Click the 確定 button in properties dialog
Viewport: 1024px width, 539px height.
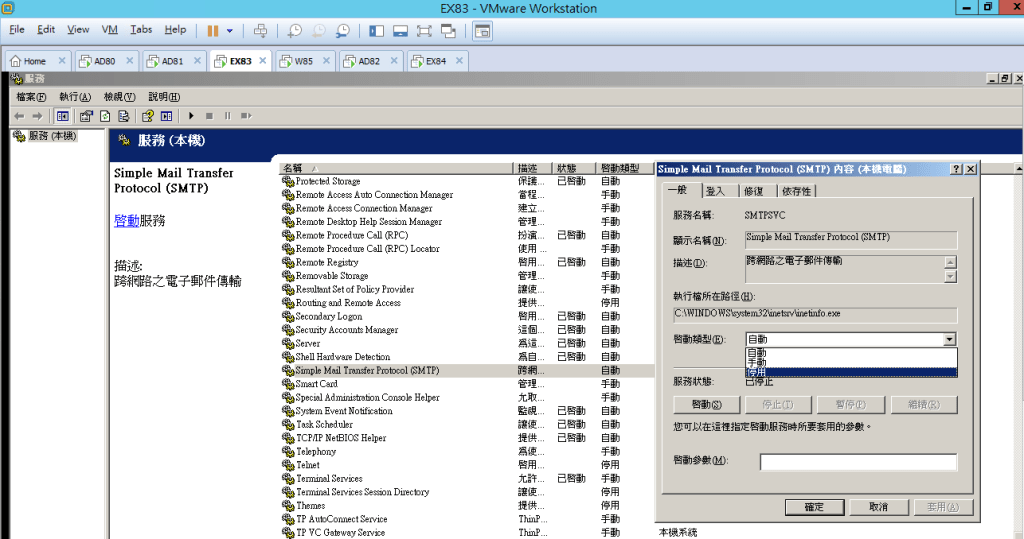814,507
